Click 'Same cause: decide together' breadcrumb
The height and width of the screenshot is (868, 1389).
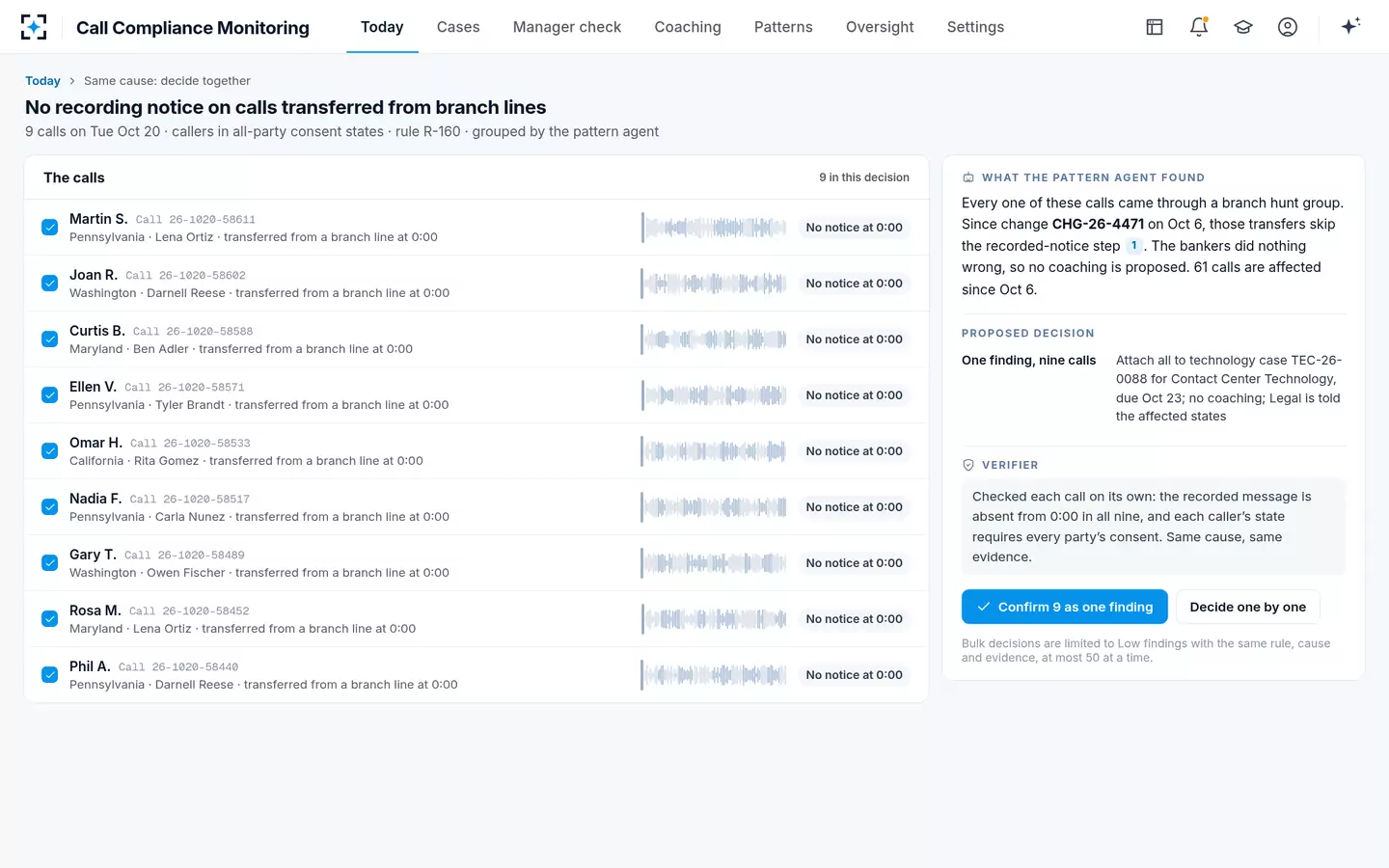coord(167,81)
